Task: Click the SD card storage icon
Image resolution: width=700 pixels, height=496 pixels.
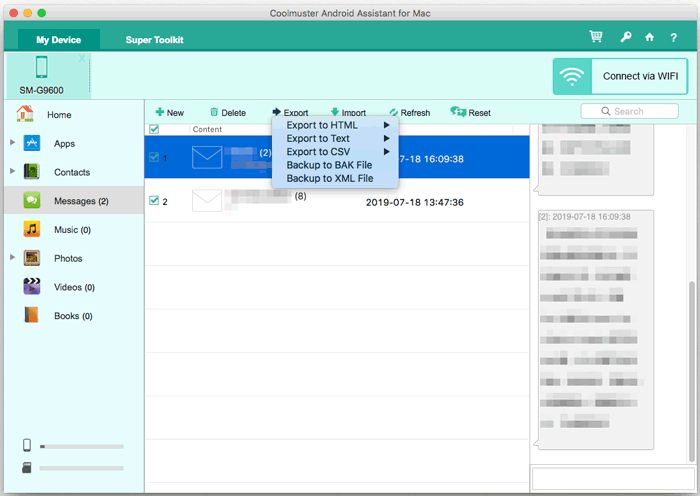Action: point(27,468)
